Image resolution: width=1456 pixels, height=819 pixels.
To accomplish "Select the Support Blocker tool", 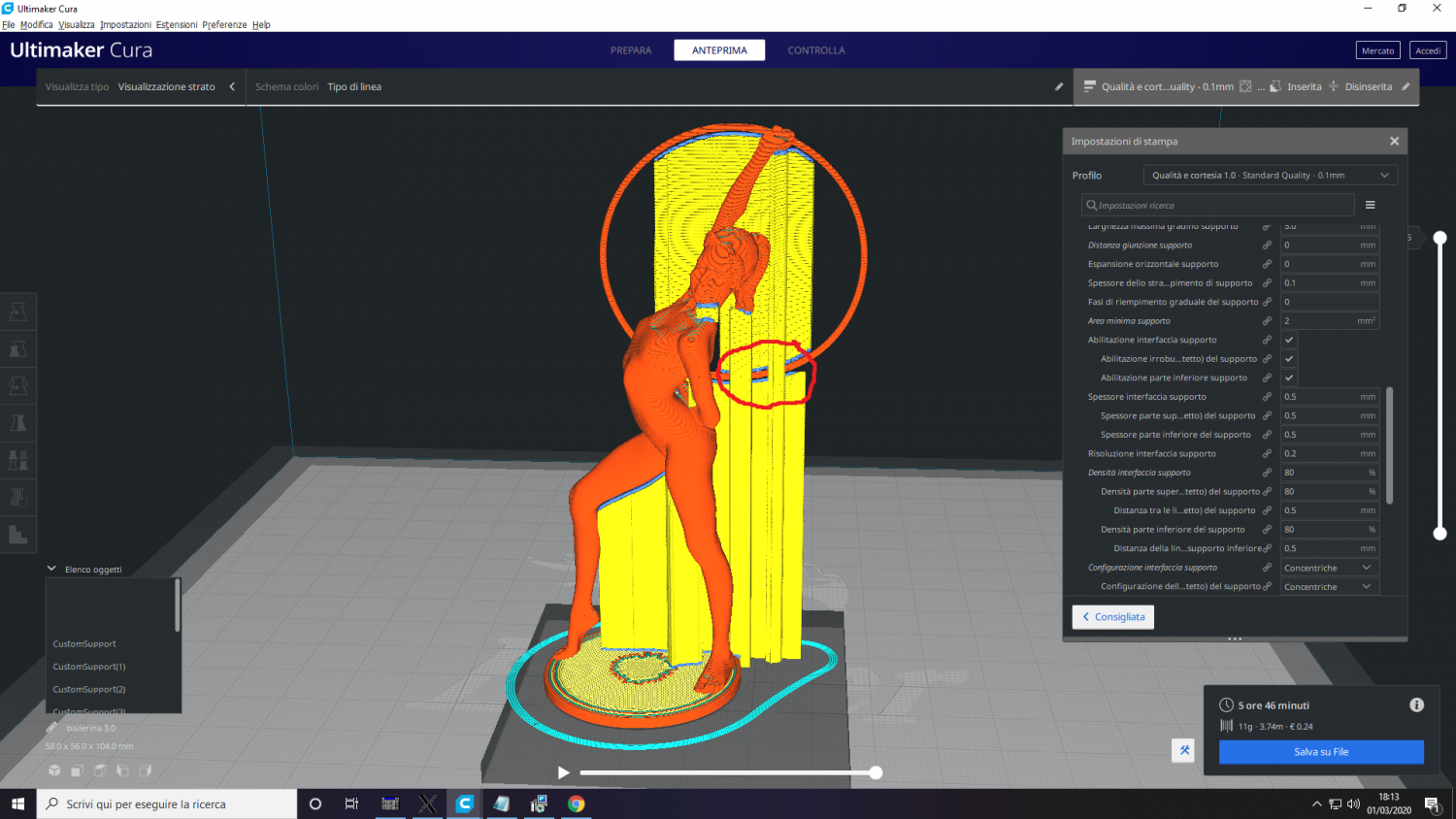I will 17,497.
